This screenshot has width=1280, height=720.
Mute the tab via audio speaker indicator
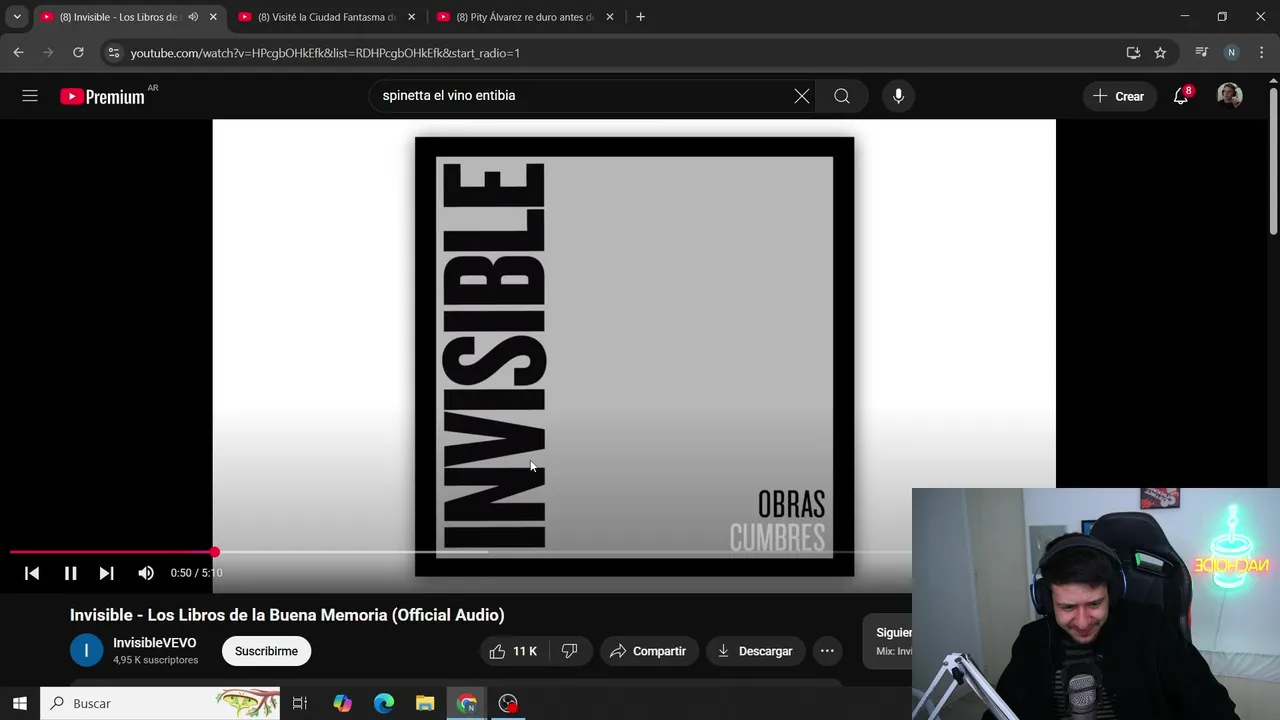pyautogui.click(x=193, y=17)
